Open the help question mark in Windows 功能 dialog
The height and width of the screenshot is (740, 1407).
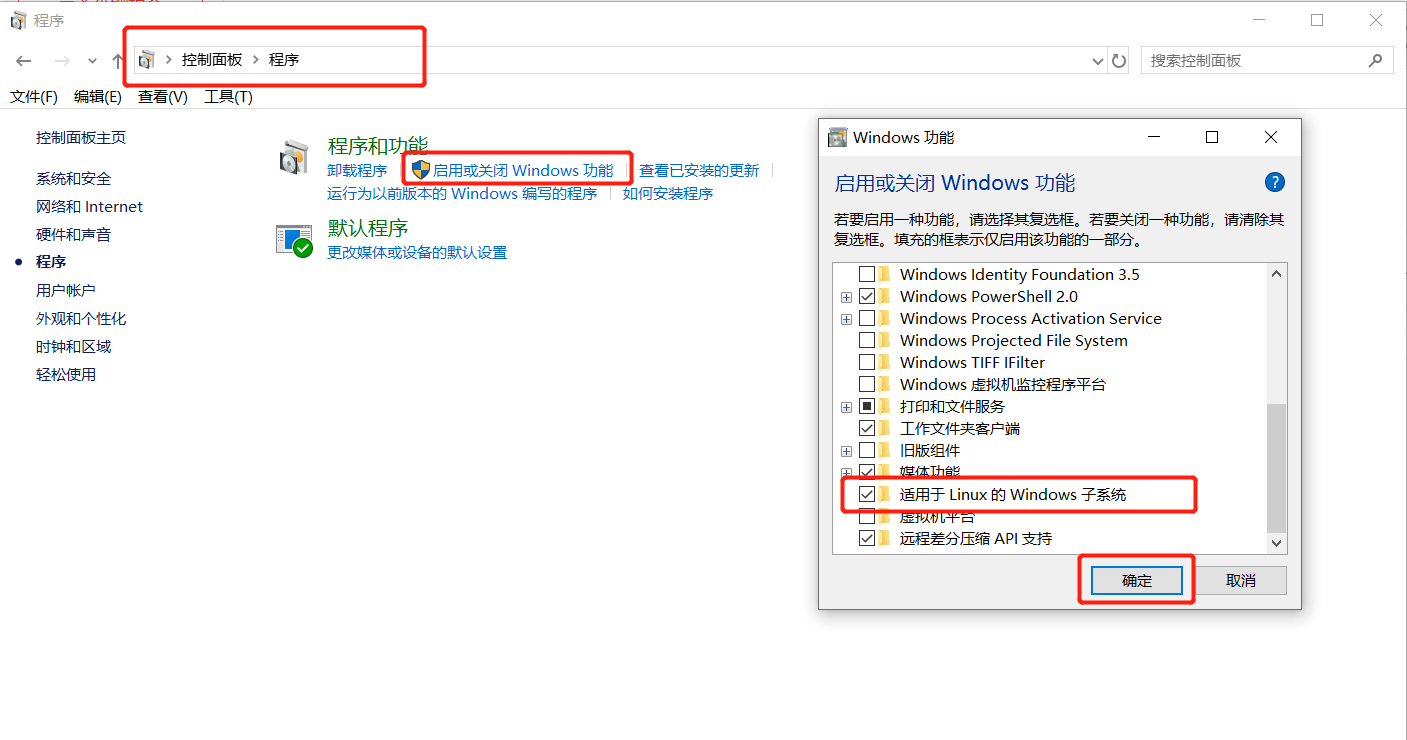[1274, 182]
